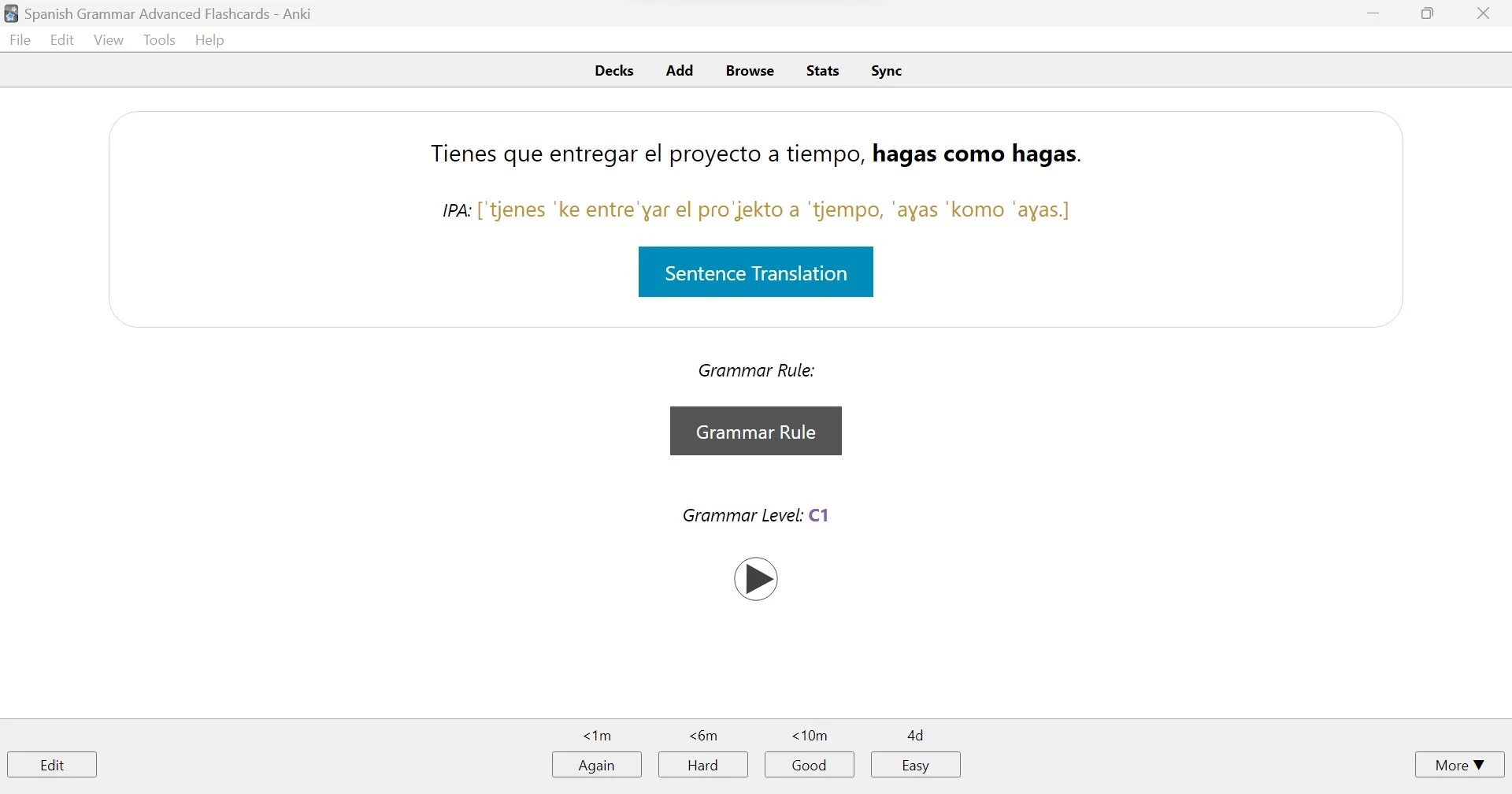Rate the card as Good
The image size is (1512, 794).
point(809,764)
